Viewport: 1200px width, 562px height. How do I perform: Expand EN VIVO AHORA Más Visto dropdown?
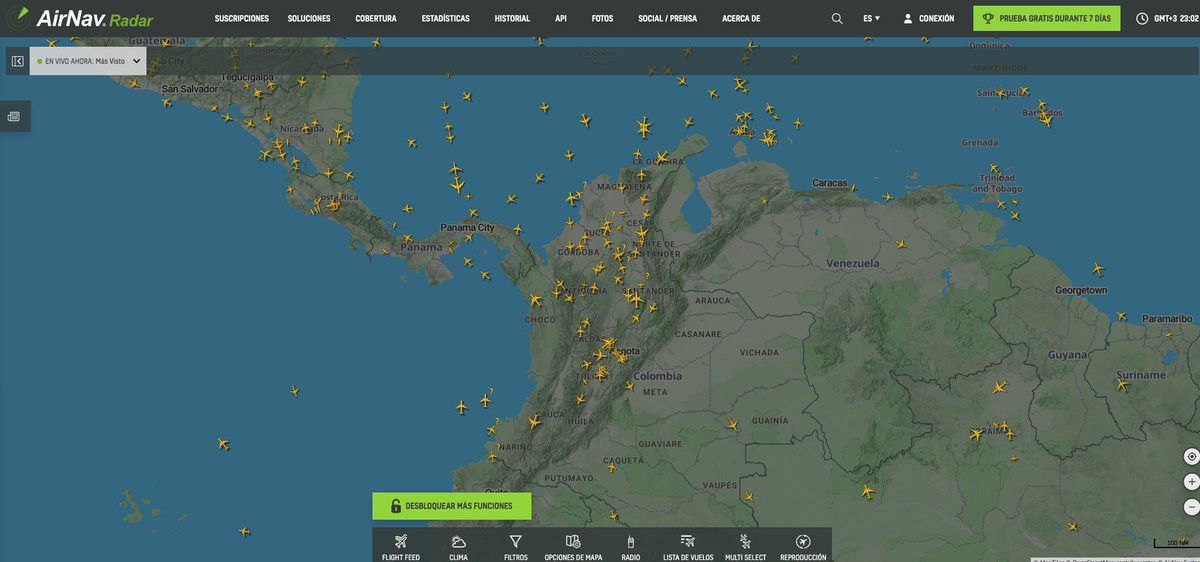88,61
